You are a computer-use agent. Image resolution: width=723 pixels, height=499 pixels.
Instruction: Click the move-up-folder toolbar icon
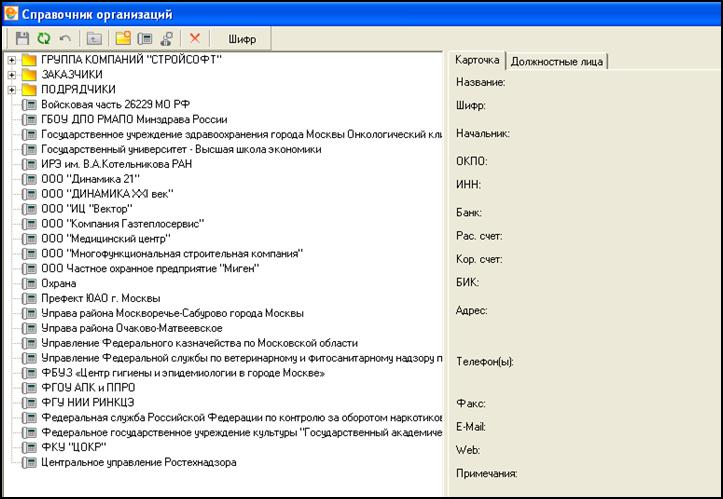click(x=95, y=39)
